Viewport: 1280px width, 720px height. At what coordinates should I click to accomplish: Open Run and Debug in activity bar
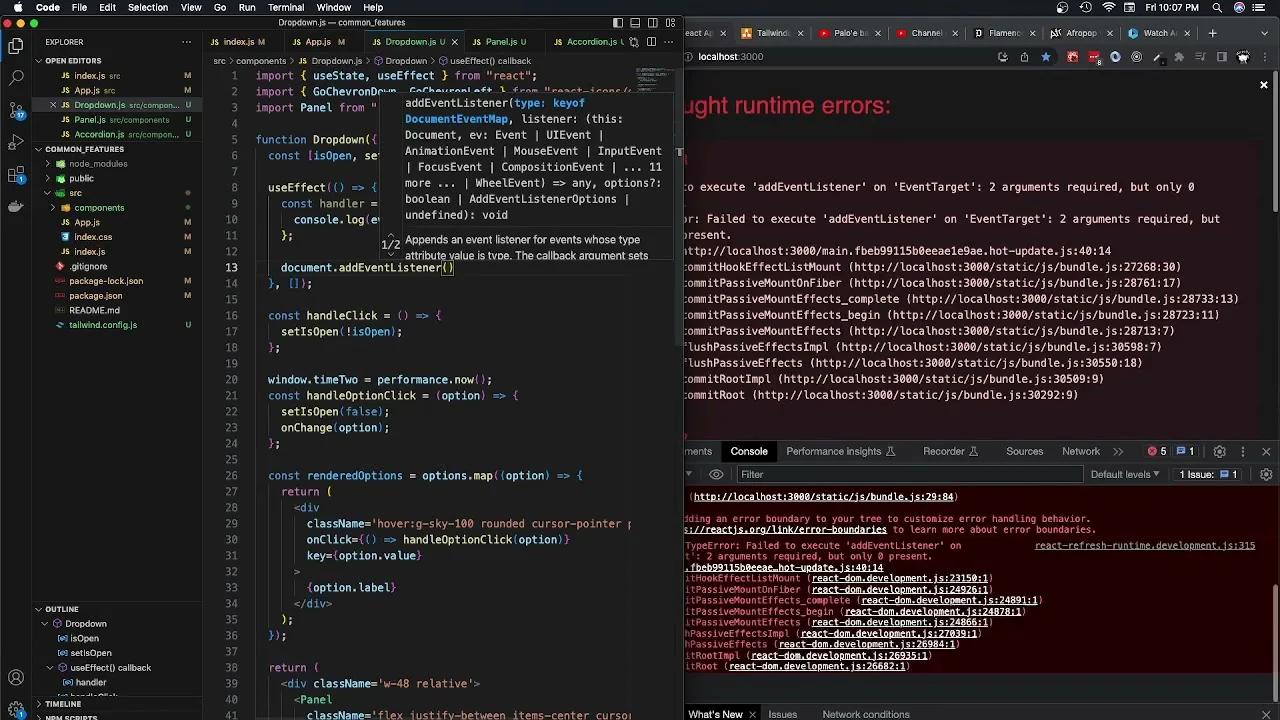15,140
